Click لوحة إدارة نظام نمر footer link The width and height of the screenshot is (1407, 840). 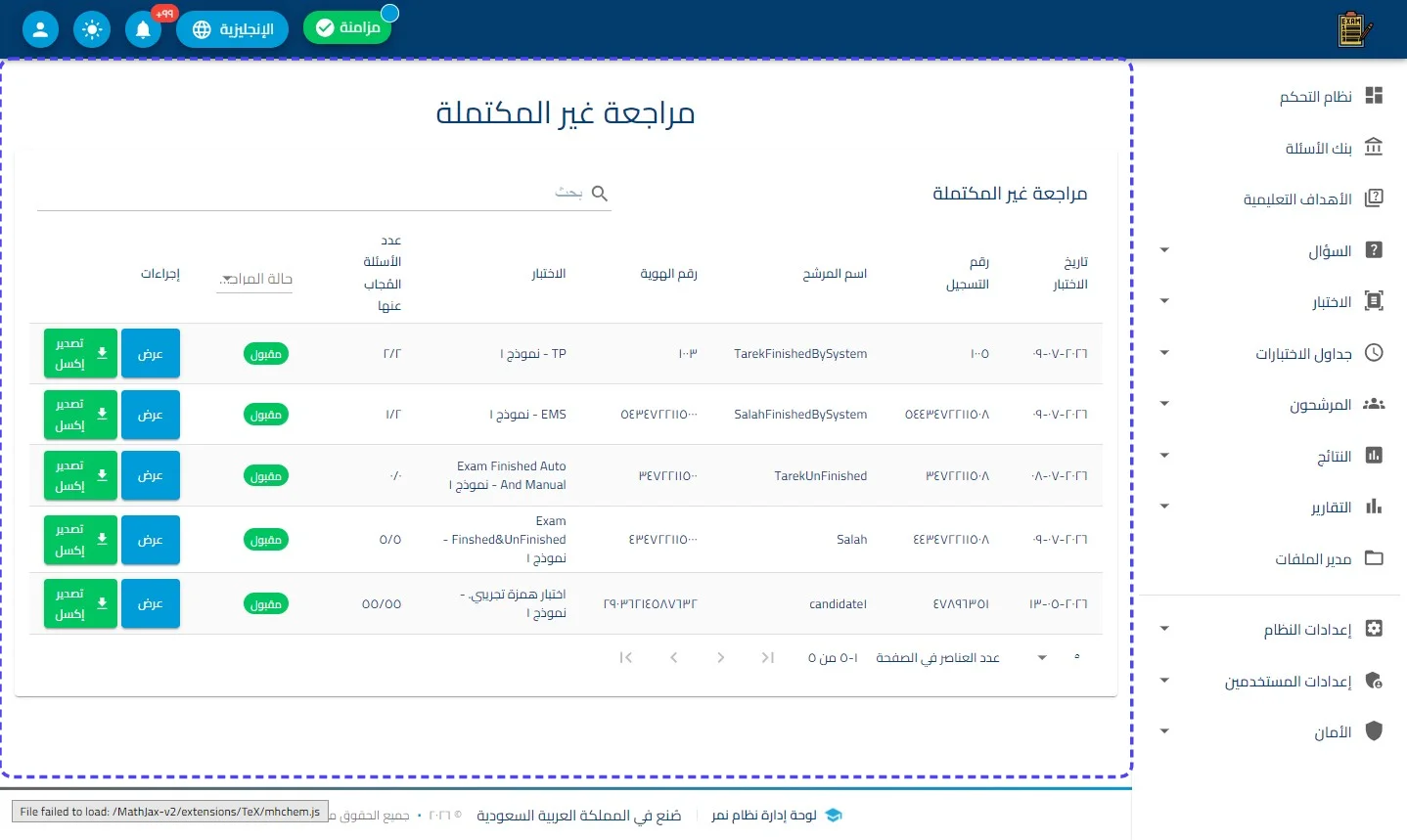tap(764, 815)
